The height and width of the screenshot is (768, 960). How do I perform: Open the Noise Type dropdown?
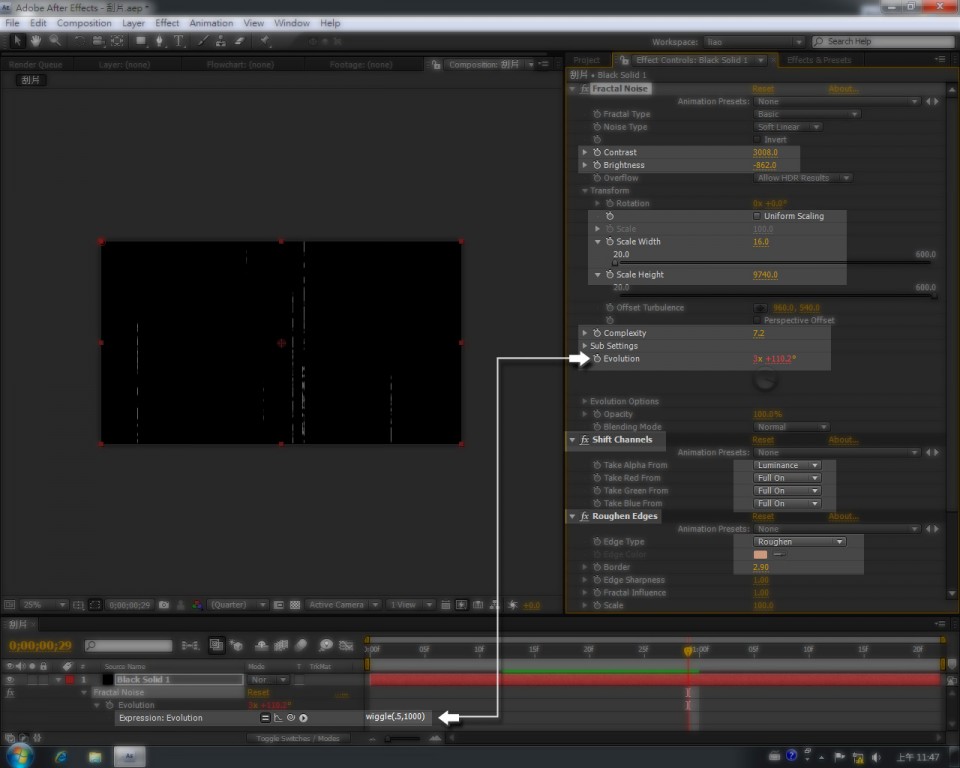tap(789, 127)
